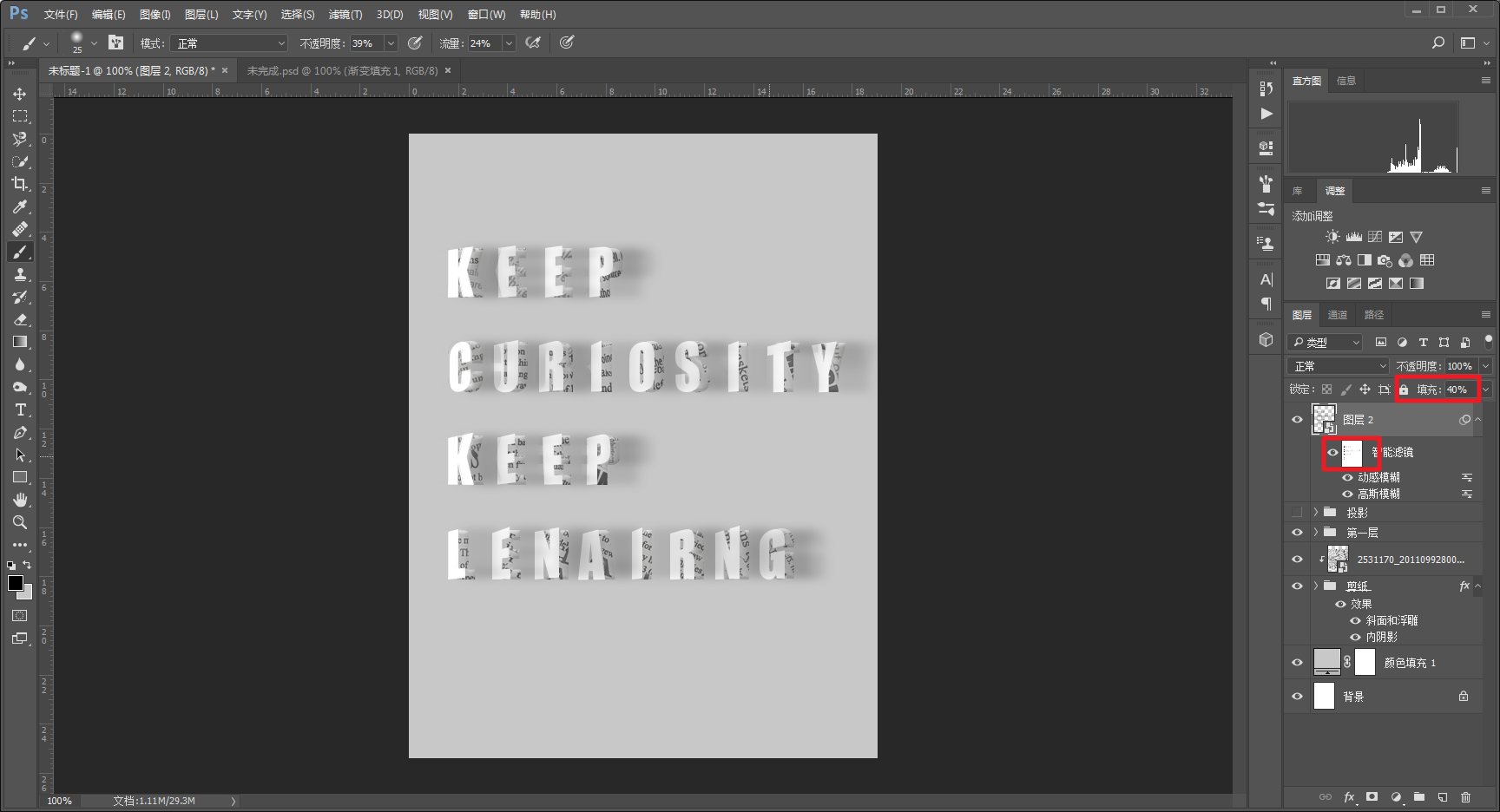Add a Brightness/Contrast adjustment
Viewport: 1500px width, 812px height.
click(1332, 237)
